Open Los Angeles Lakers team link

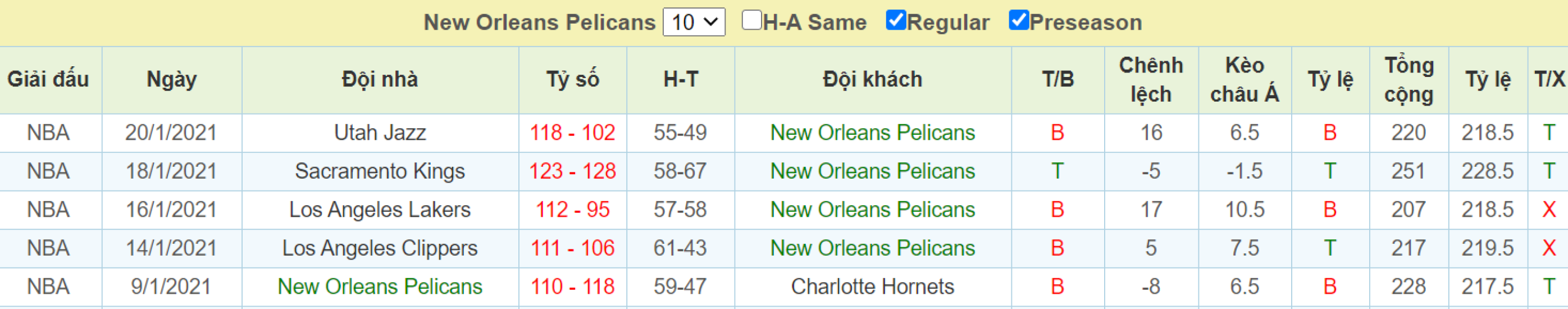click(x=380, y=210)
